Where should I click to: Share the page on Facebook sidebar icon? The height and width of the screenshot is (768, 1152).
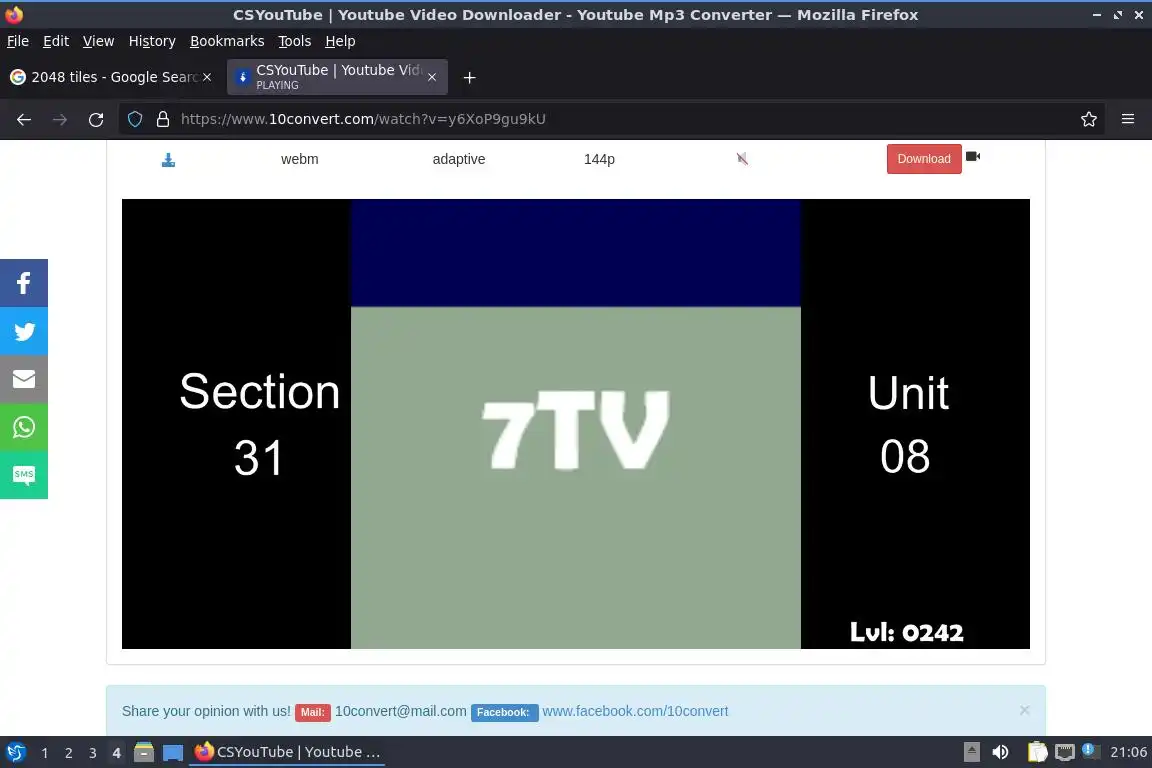(24, 283)
